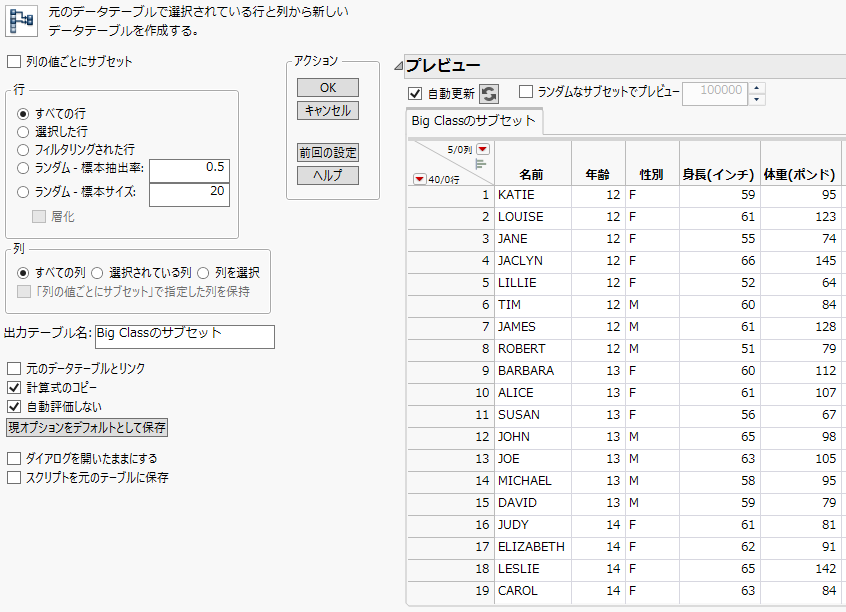The height and width of the screenshot is (612, 846).
Task: Uncheck 自動更新 checkbox
Action: point(415,94)
